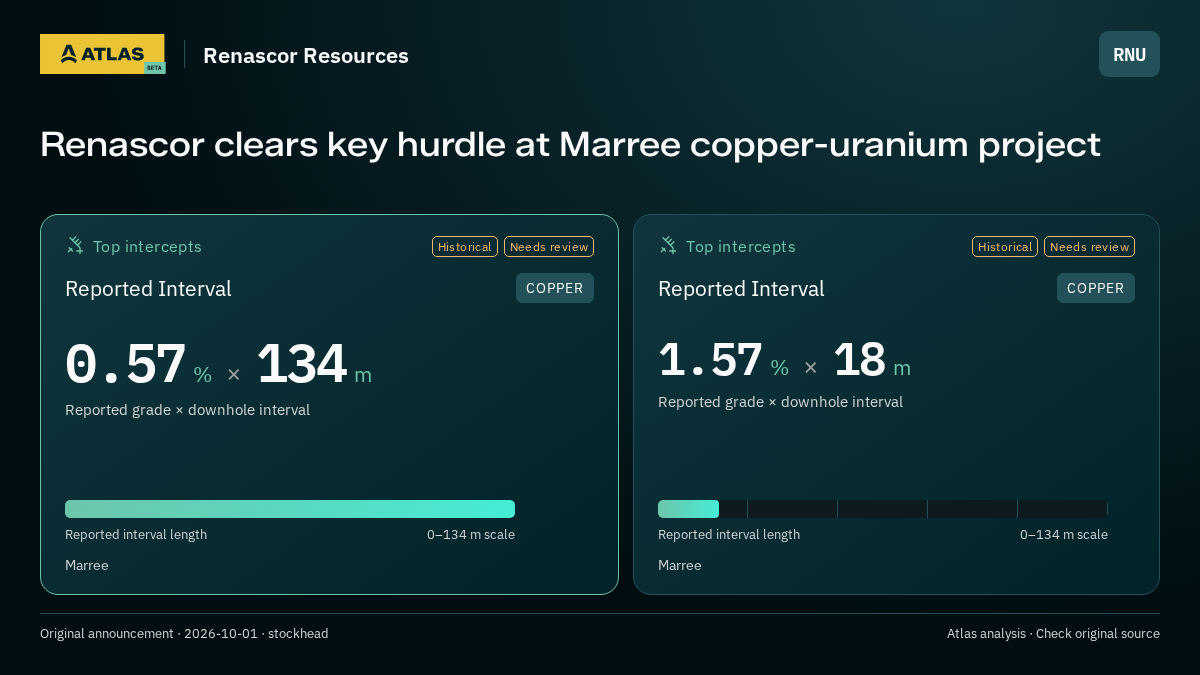Click the full interval bar on the 134 m card
Image resolution: width=1200 pixels, height=675 pixels.
point(290,509)
